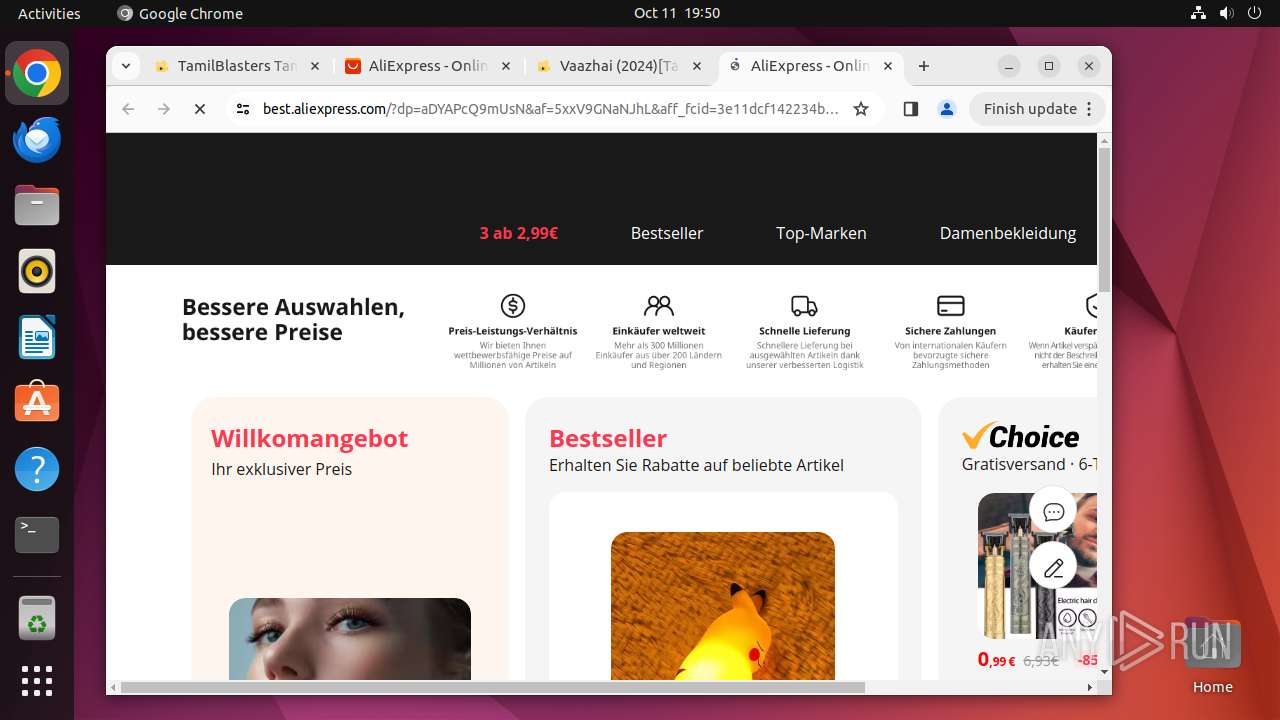Open Google Chrome from the dock
Screen dimensions: 1280x720
[x=37, y=74]
